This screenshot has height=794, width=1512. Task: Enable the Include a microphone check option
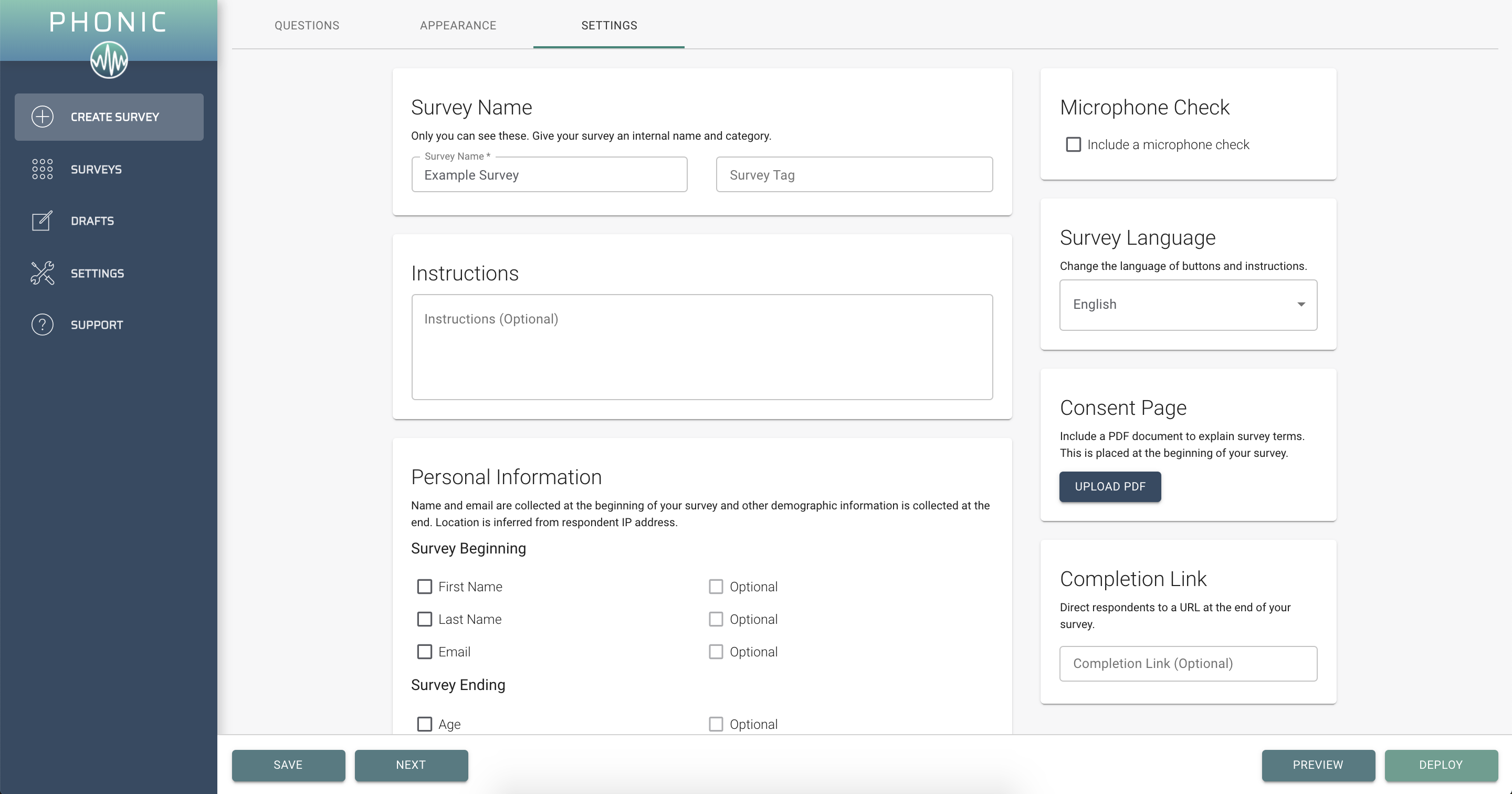click(x=1074, y=144)
